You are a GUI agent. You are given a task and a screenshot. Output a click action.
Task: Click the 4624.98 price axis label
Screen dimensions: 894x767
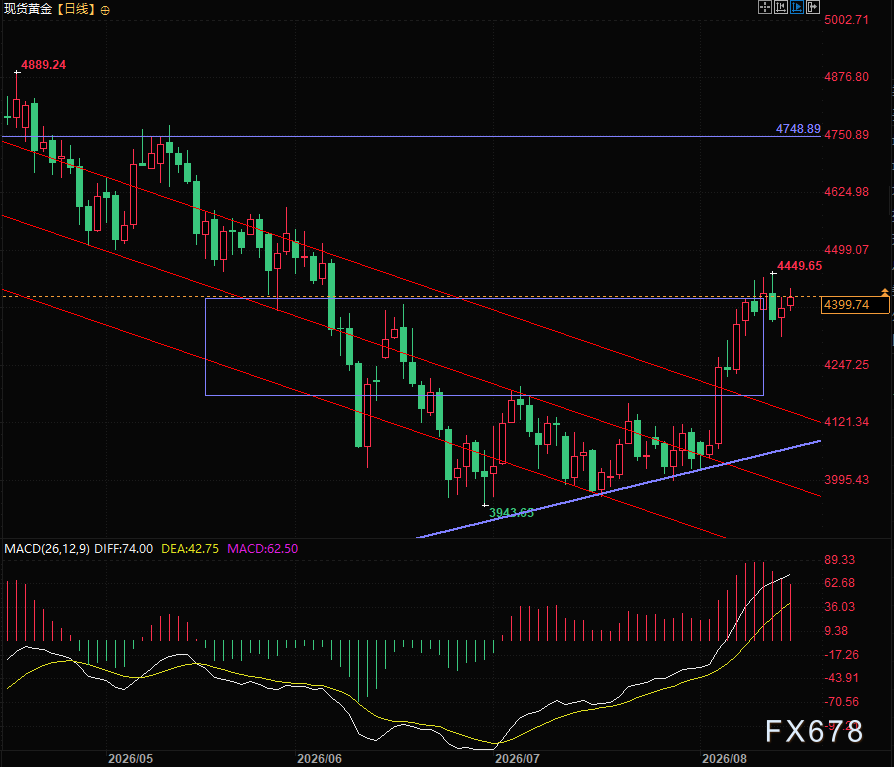(847, 192)
